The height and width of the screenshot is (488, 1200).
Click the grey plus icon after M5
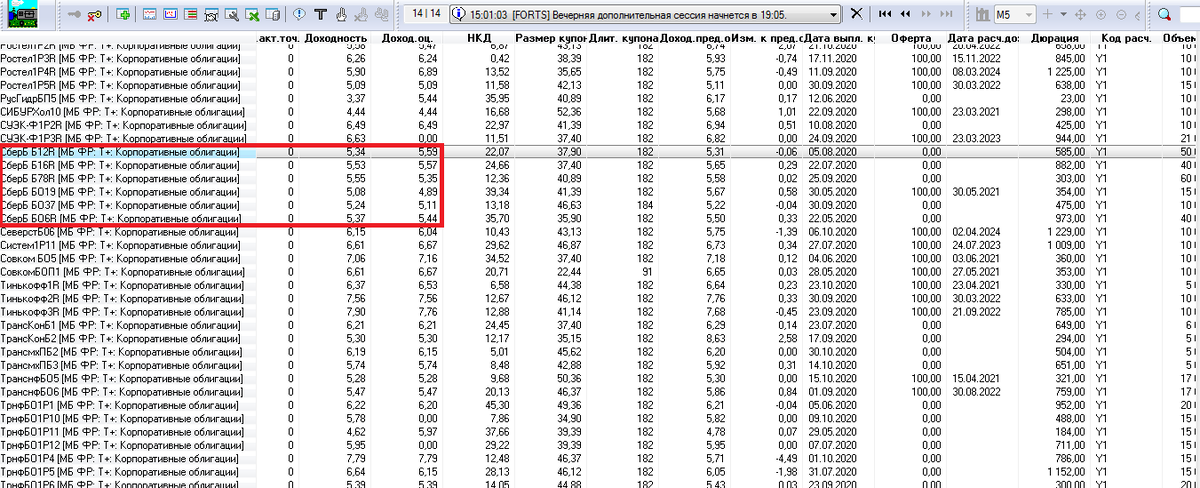coord(1047,15)
